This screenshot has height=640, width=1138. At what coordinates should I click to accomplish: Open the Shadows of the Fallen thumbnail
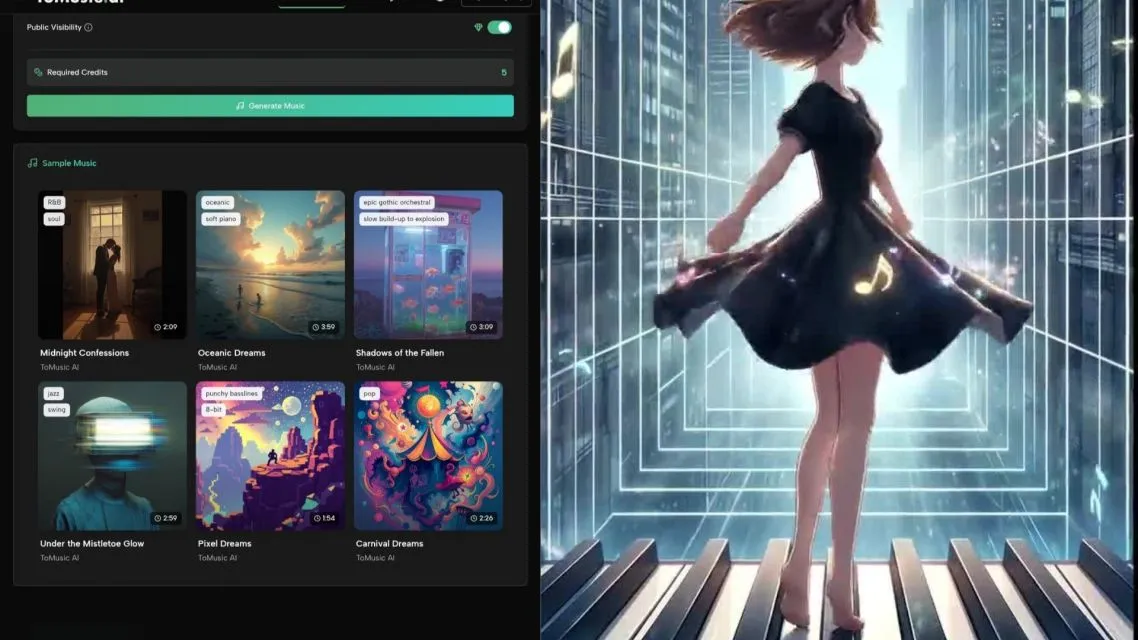click(428, 265)
